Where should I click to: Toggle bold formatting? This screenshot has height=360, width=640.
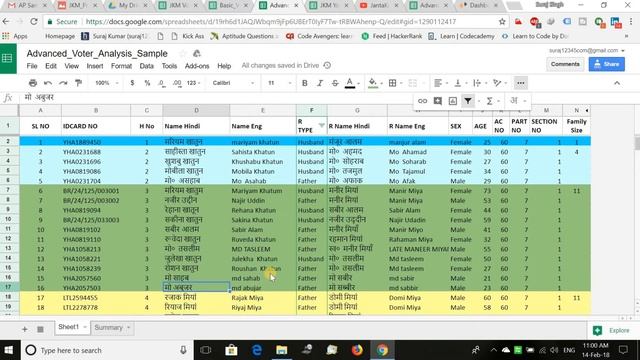(304, 83)
